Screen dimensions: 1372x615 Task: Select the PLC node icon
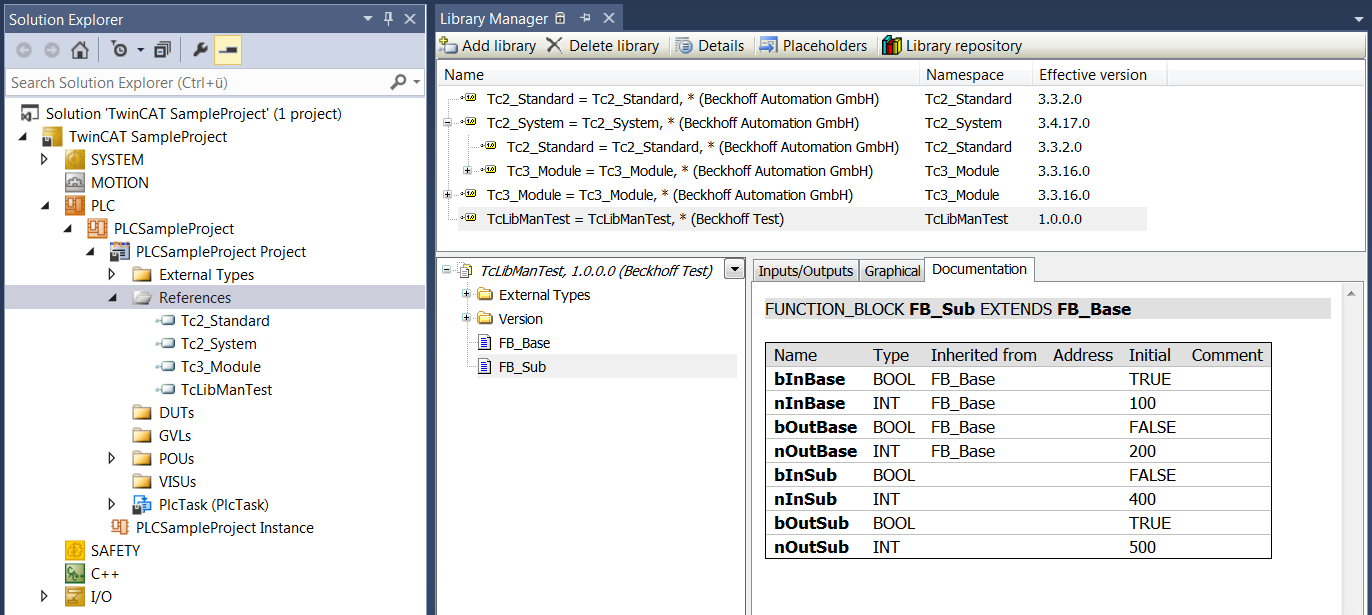point(75,206)
